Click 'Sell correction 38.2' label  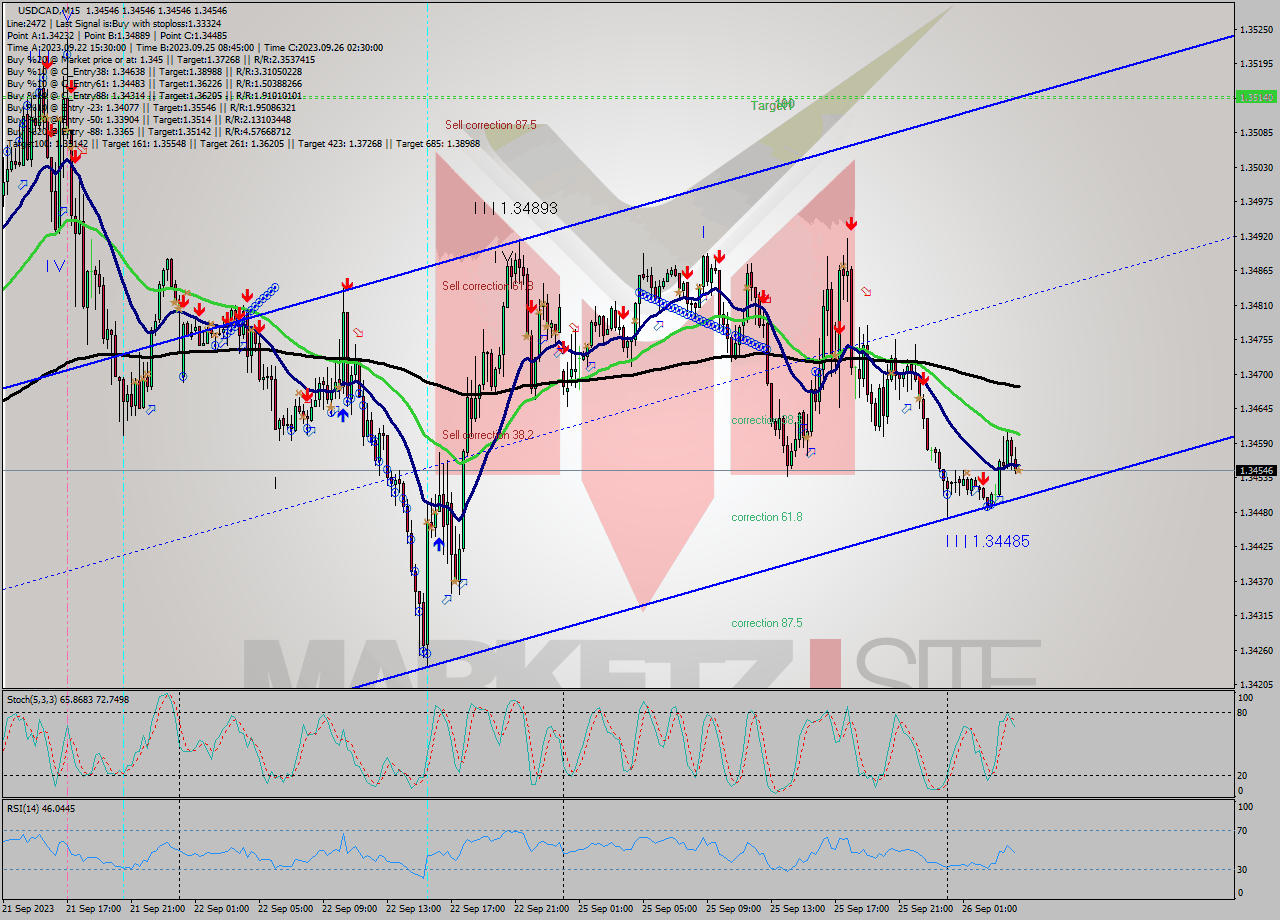487,435
